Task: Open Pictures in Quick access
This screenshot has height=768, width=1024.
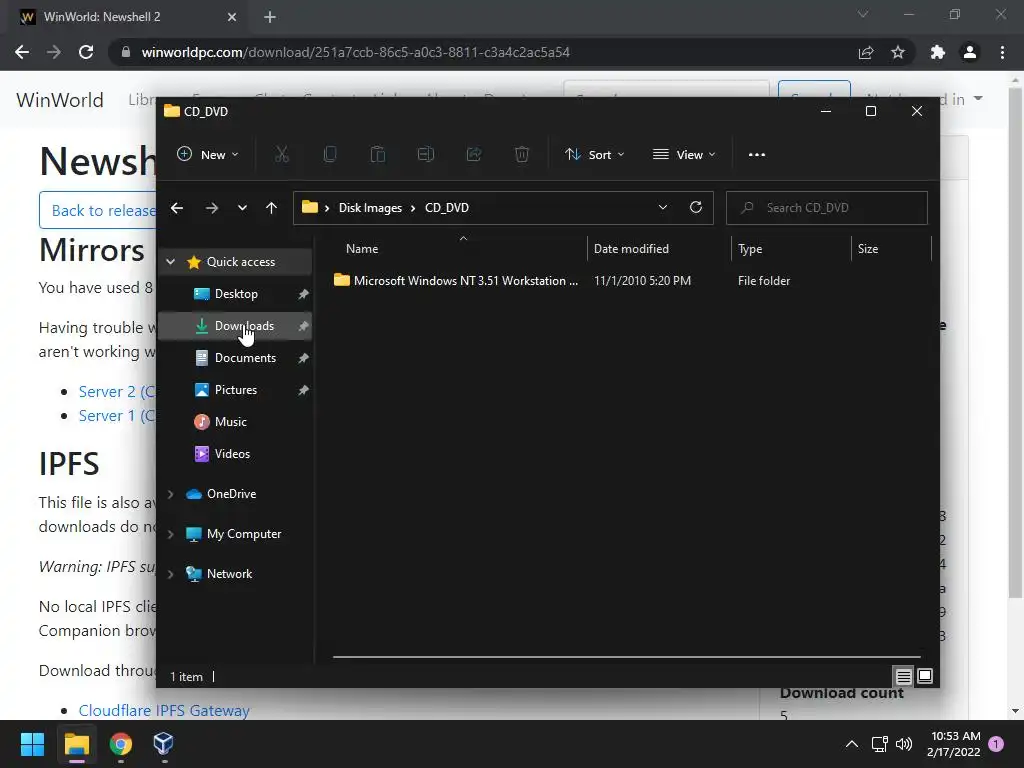Action: pyautogui.click(x=235, y=390)
